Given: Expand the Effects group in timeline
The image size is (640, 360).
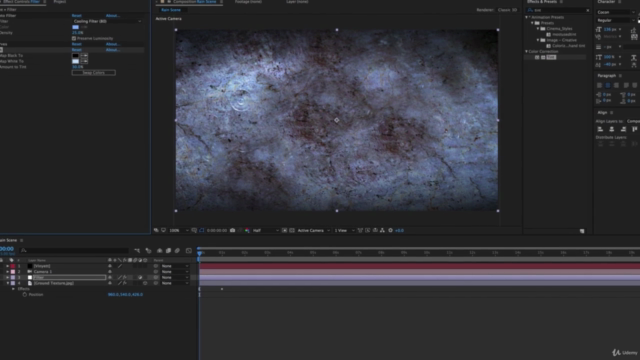Looking at the screenshot, I should click(13, 289).
